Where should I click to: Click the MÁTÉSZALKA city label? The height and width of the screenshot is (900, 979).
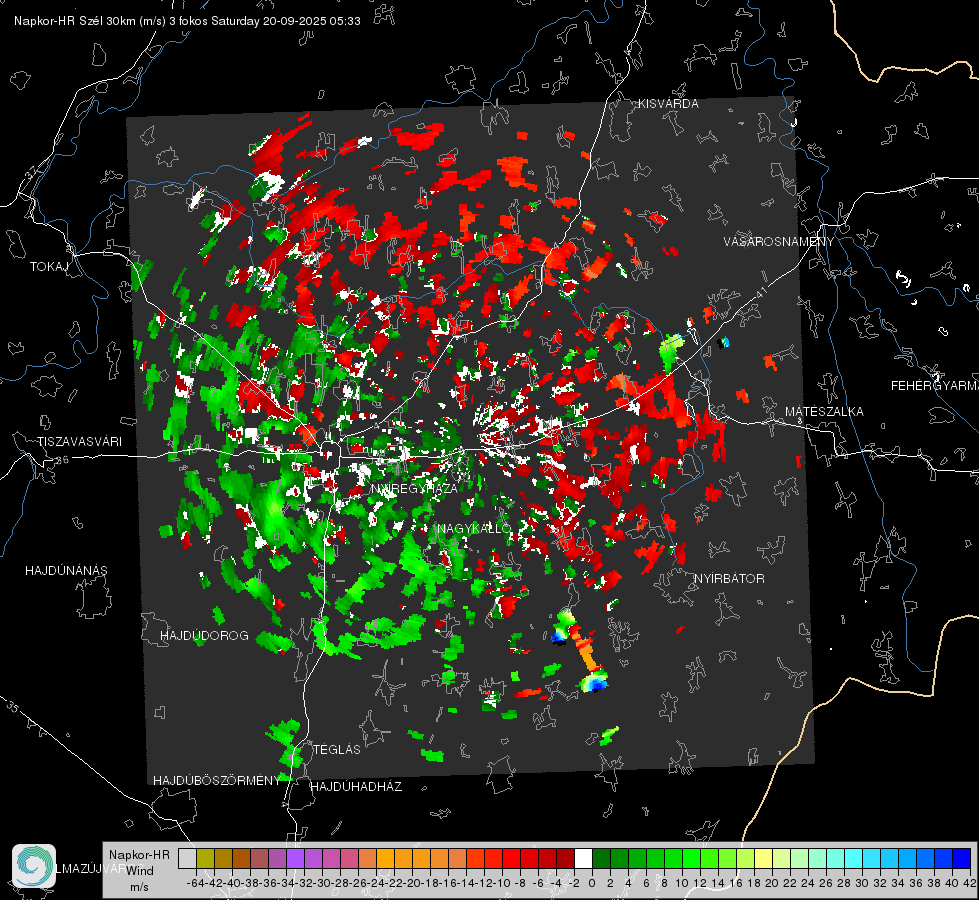pos(824,411)
